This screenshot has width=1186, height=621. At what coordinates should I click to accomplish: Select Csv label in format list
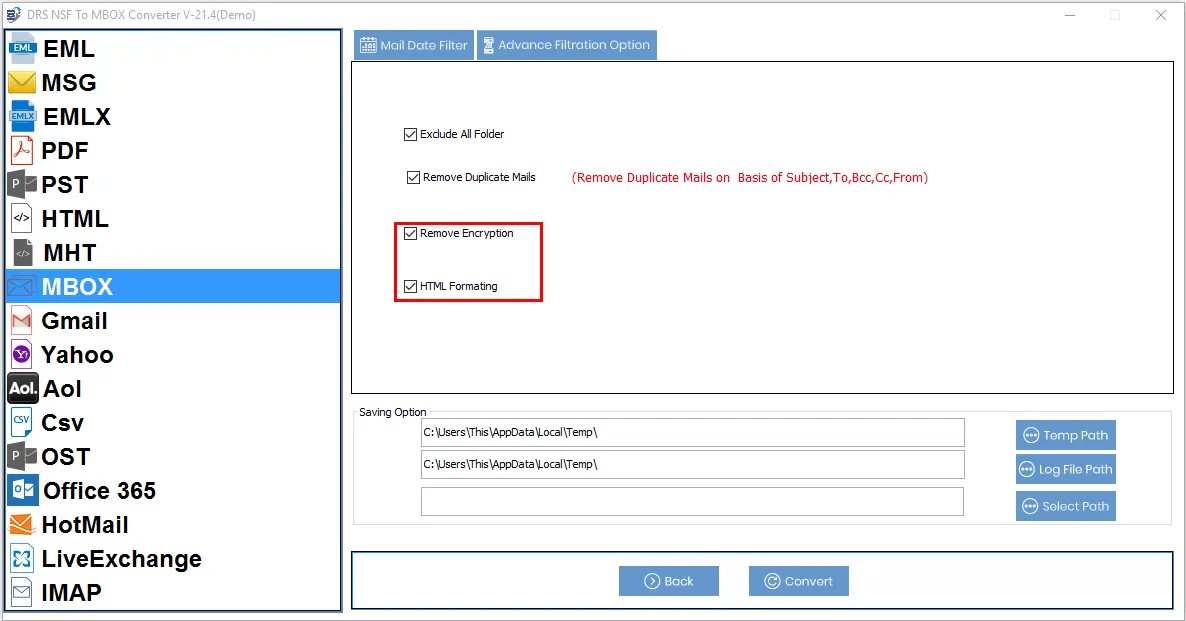[63, 423]
